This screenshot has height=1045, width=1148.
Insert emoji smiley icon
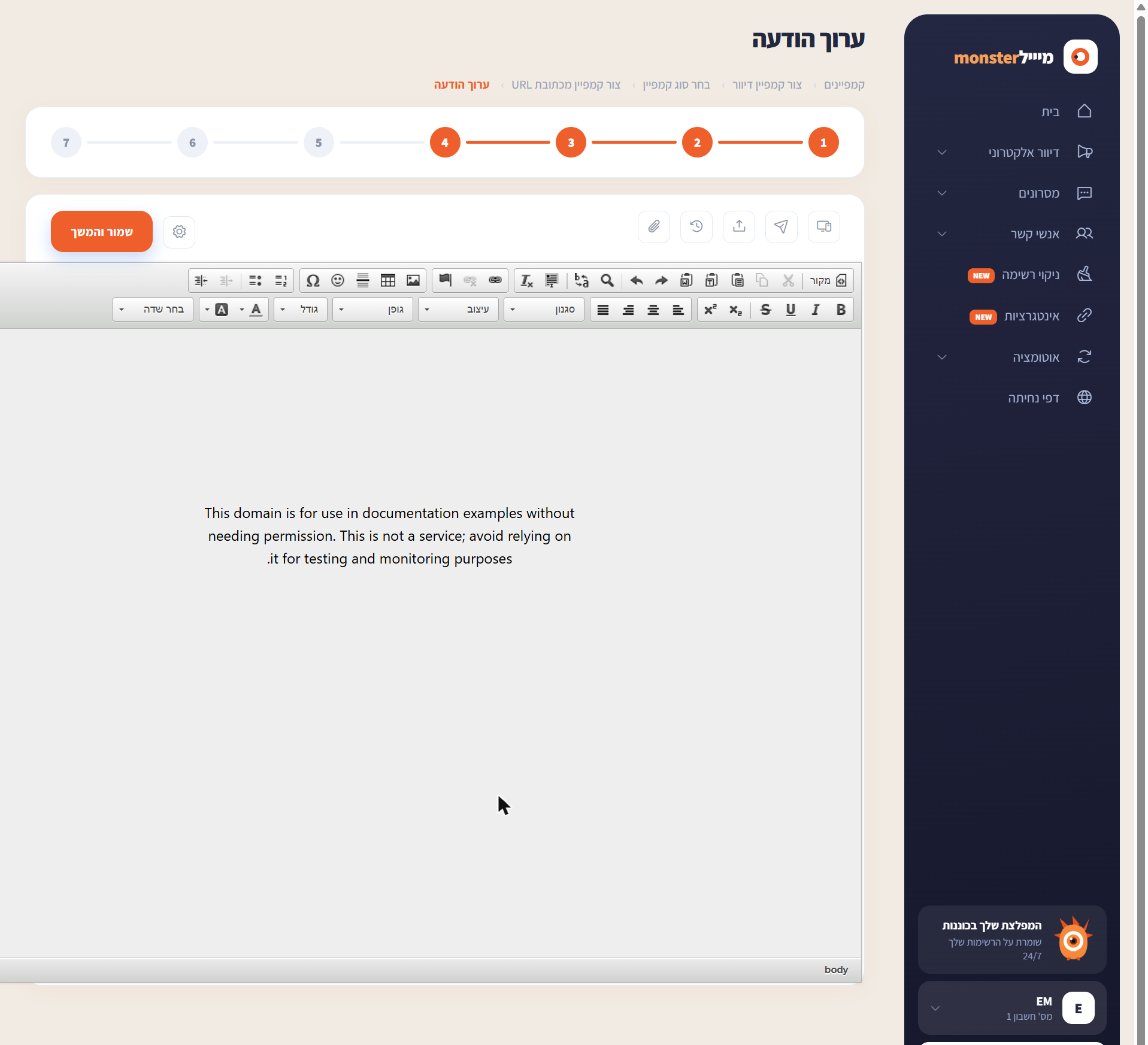point(338,280)
